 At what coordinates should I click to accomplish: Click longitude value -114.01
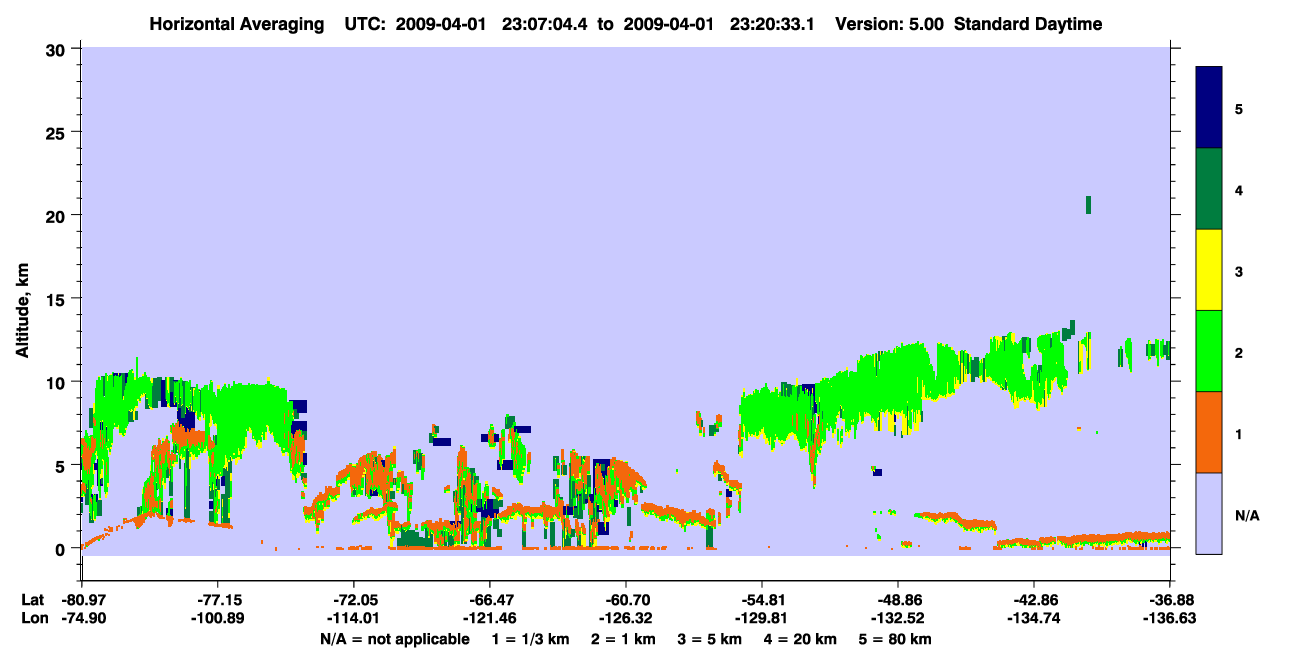point(353,619)
